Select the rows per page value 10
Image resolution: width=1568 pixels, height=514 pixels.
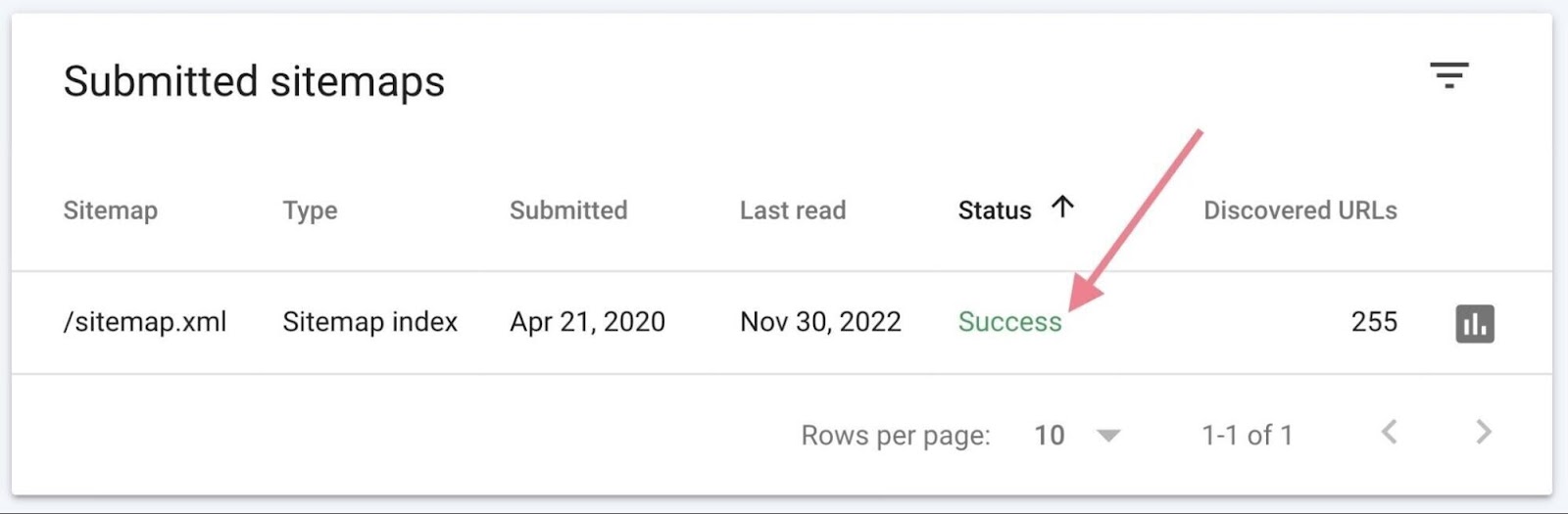click(1050, 435)
